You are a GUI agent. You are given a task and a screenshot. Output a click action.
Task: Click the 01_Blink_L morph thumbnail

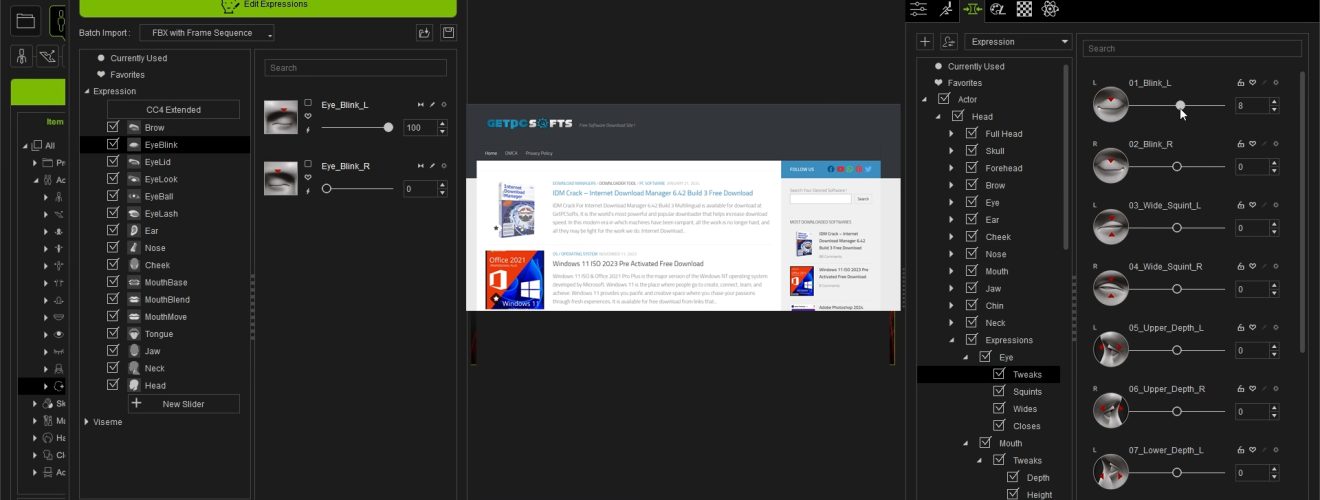point(1109,105)
